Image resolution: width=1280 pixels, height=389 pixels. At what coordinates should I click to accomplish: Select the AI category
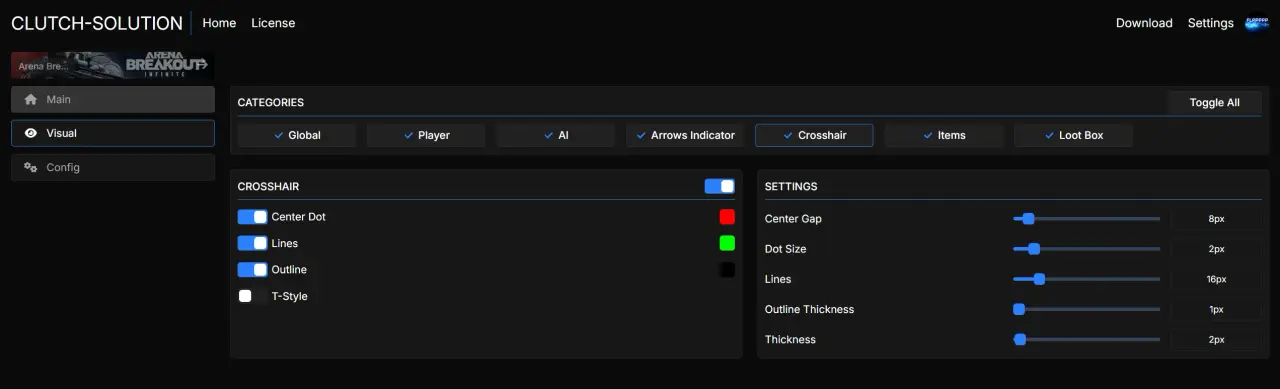556,135
